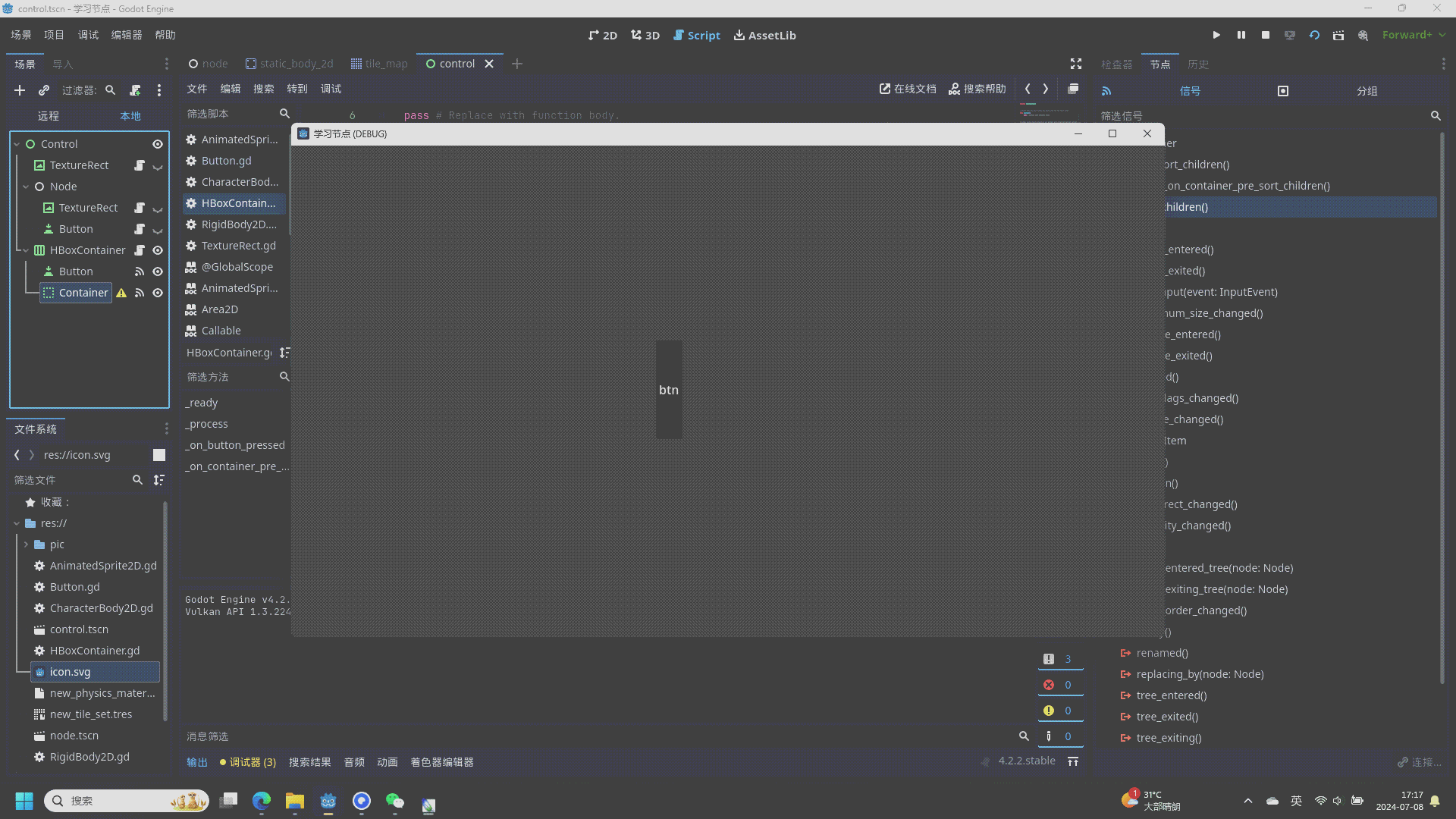
Task: Hide the HBoxContainer node
Action: click(x=158, y=250)
